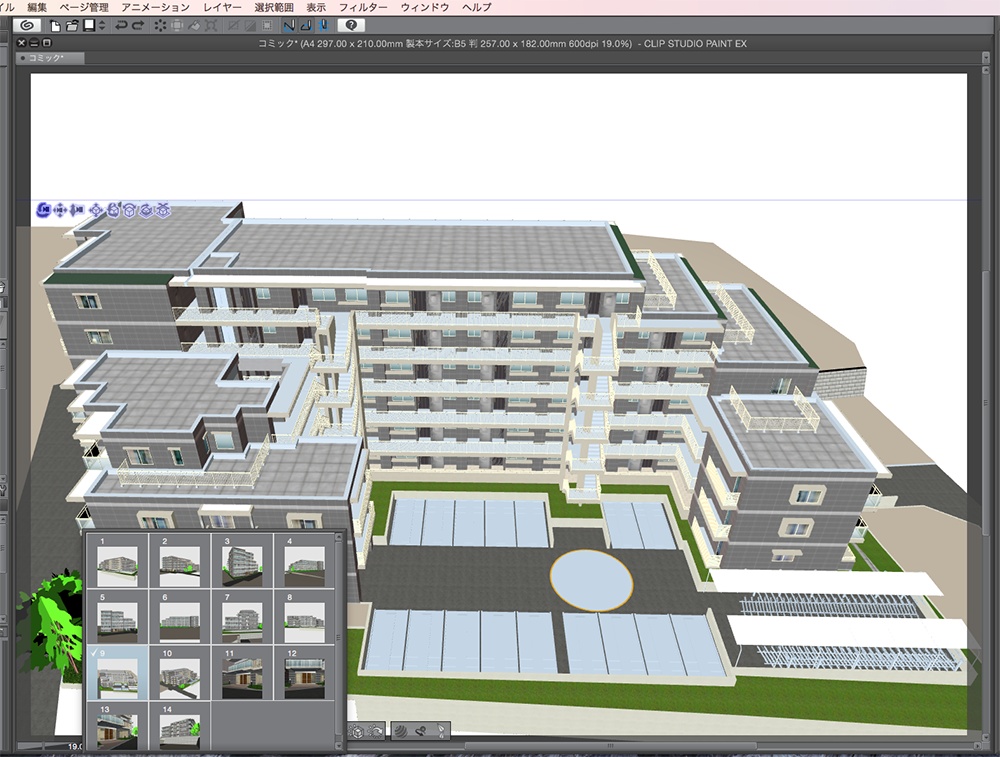Click the Open file icon in the toolbar
This screenshot has height=757, width=1000.
coord(71,24)
